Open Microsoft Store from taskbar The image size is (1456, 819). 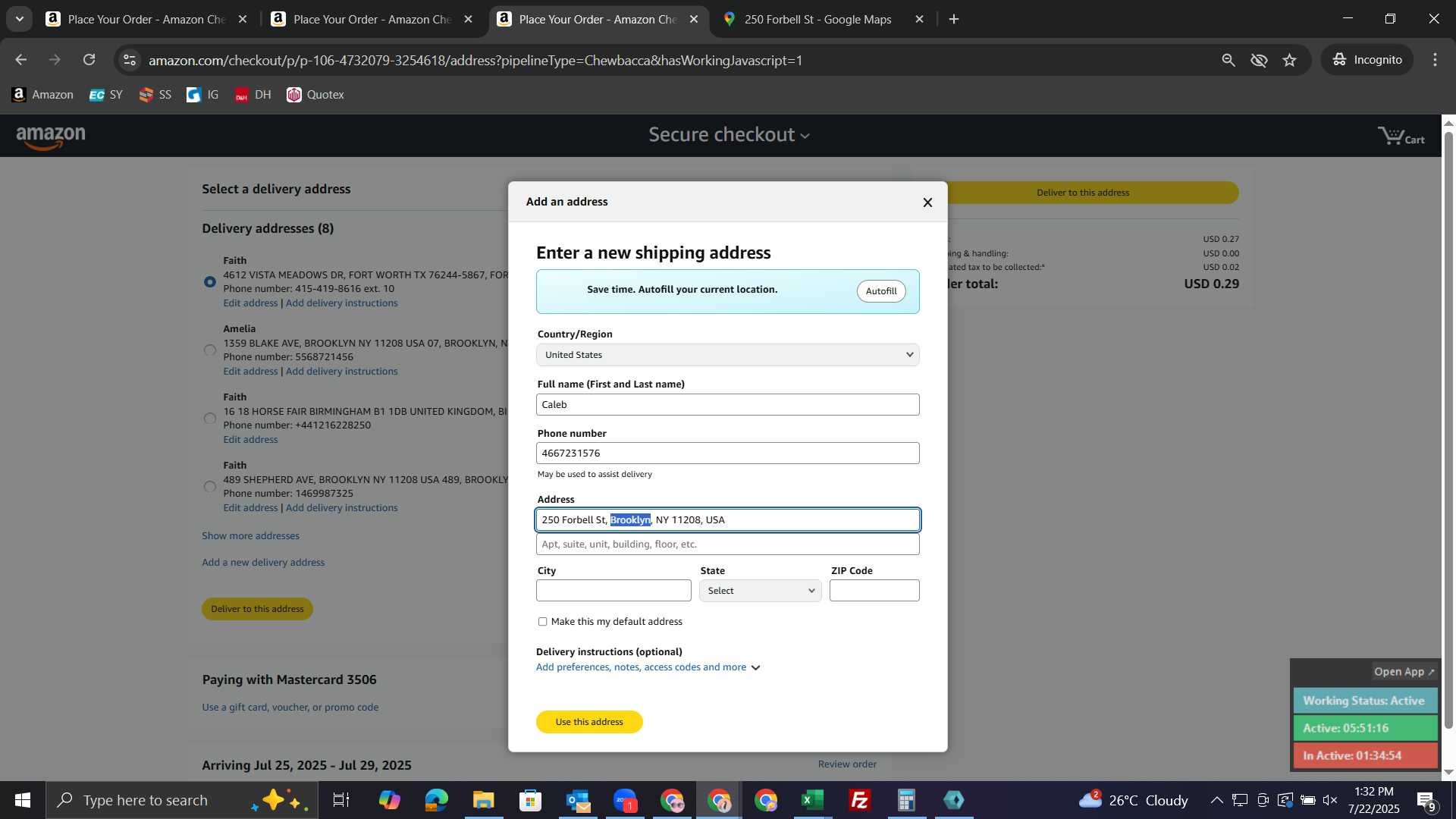coord(530,800)
